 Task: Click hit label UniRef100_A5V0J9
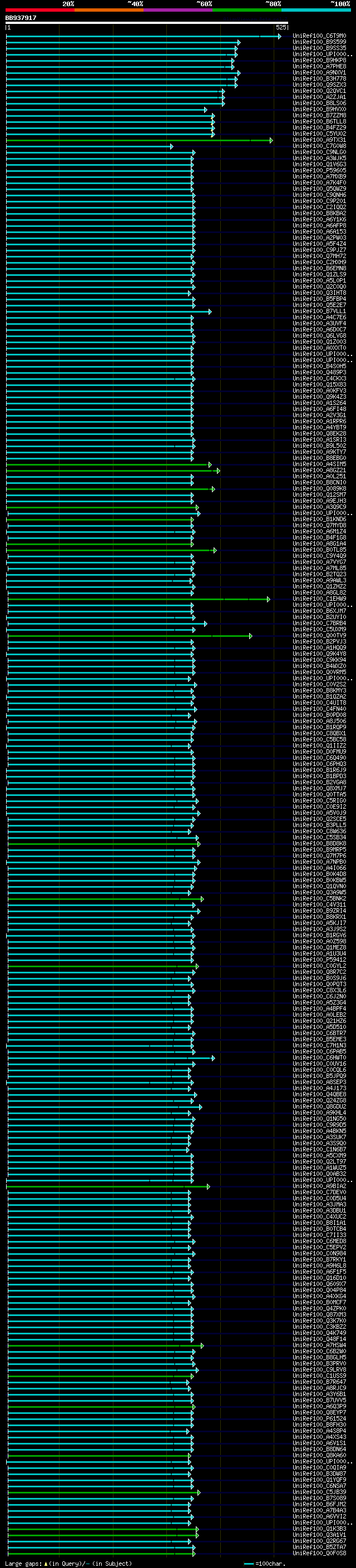(319, 813)
